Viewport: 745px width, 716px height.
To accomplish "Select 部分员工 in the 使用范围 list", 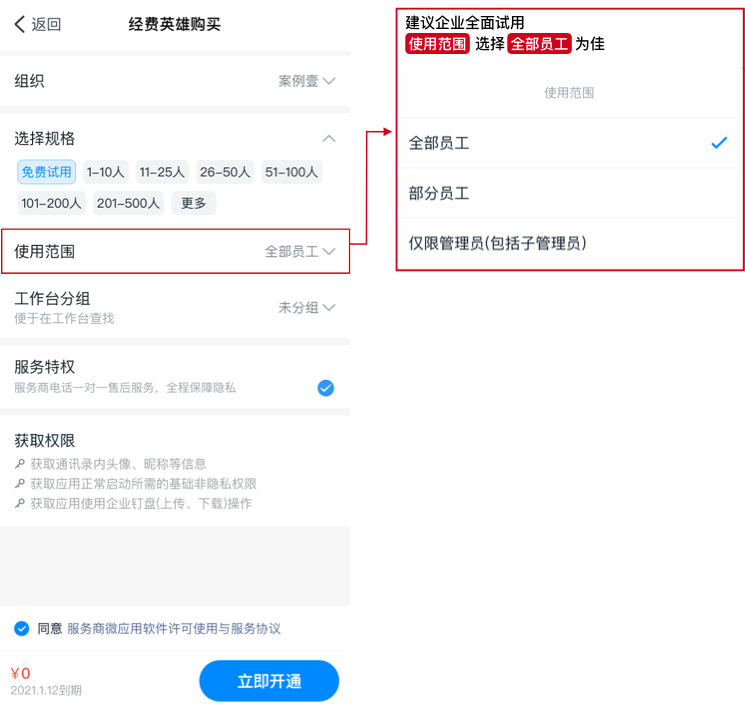I will [x=570, y=193].
